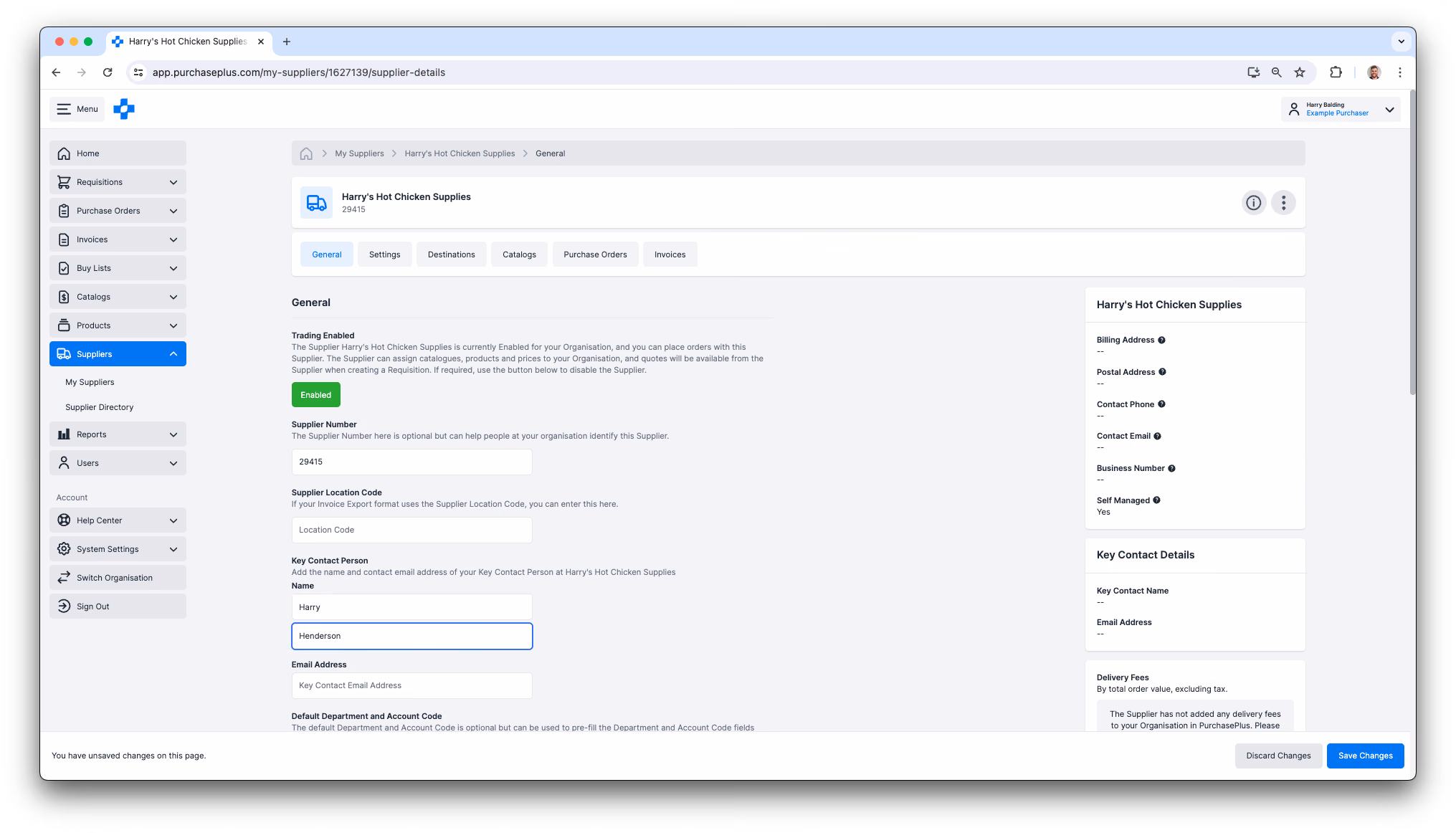Click the System Settings gear icon
The height and width of the screenshot is (833, 1456).
64,549
